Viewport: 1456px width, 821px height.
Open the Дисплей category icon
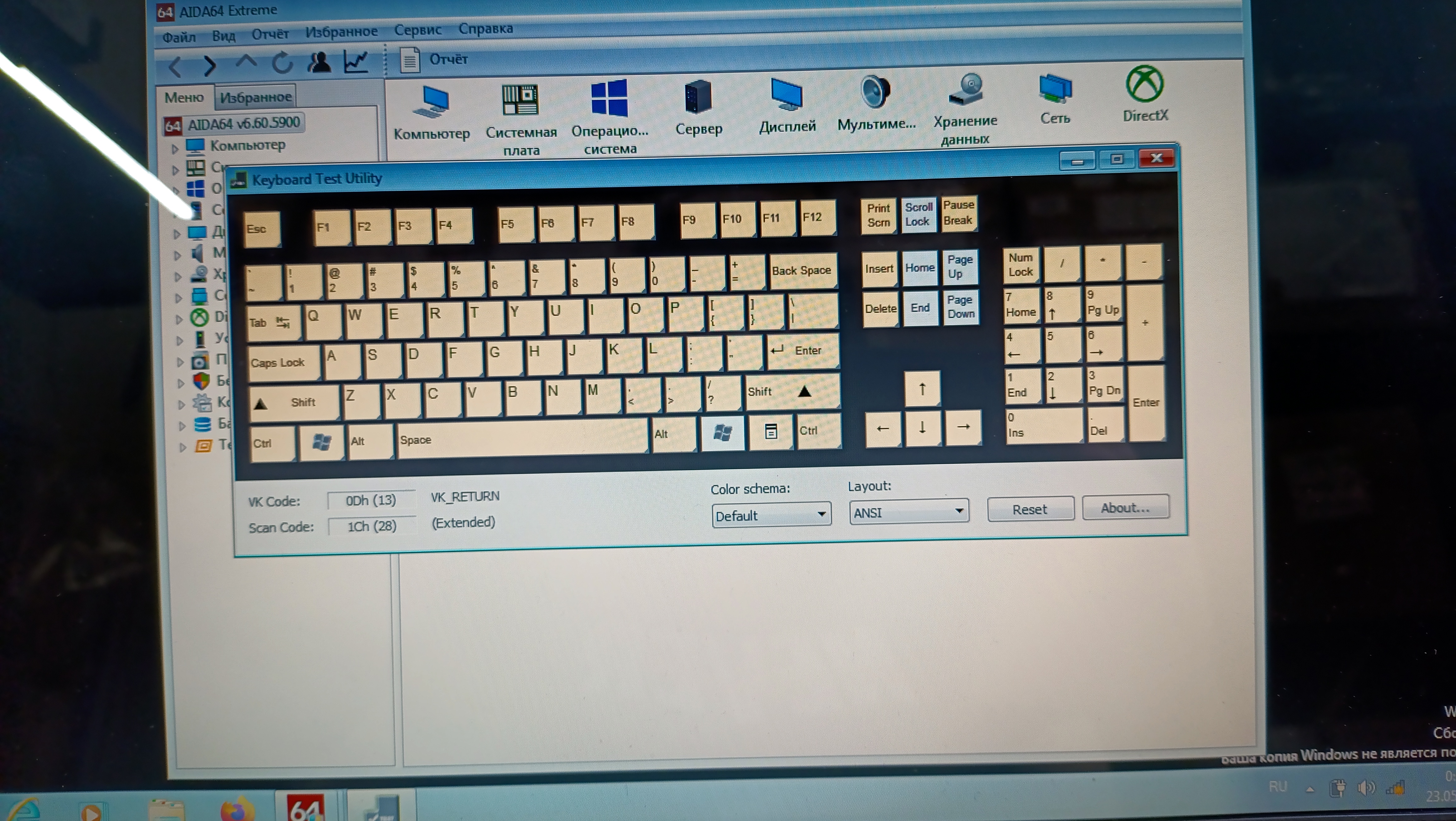[x=787, y=106]
